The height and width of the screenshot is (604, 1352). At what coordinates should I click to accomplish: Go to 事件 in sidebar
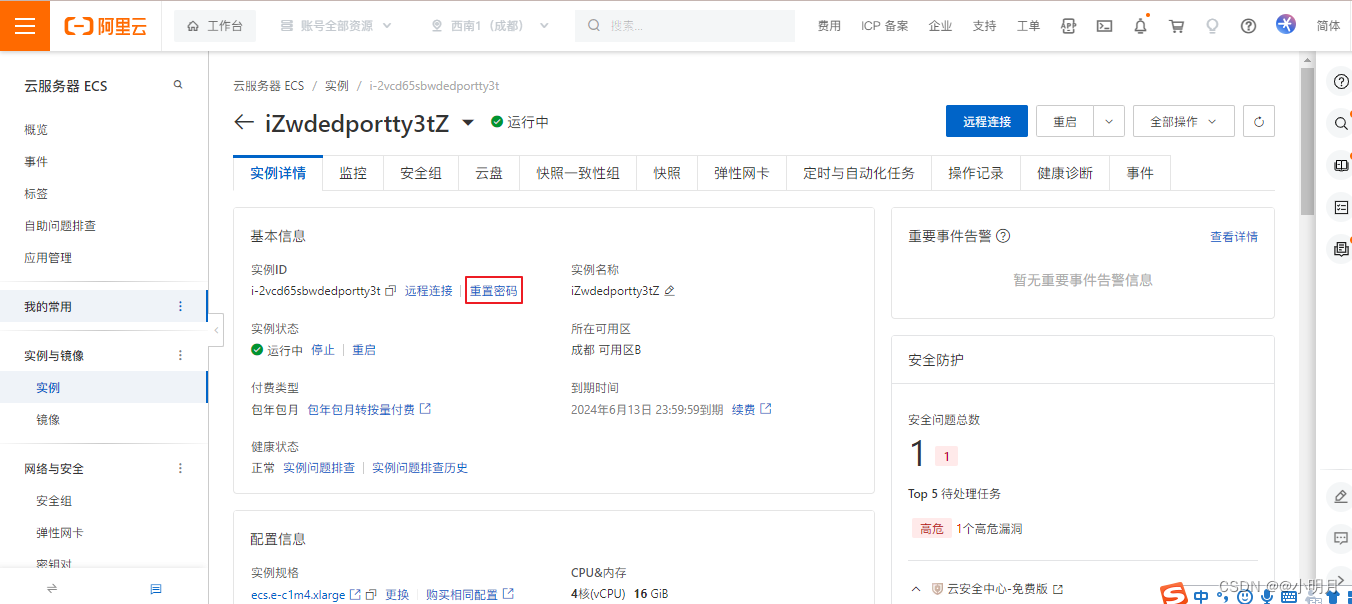click(x=36, y=162)
